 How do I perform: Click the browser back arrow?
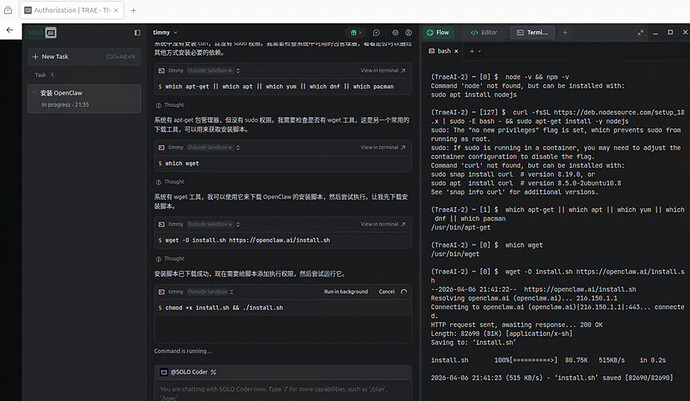[10, 31]
